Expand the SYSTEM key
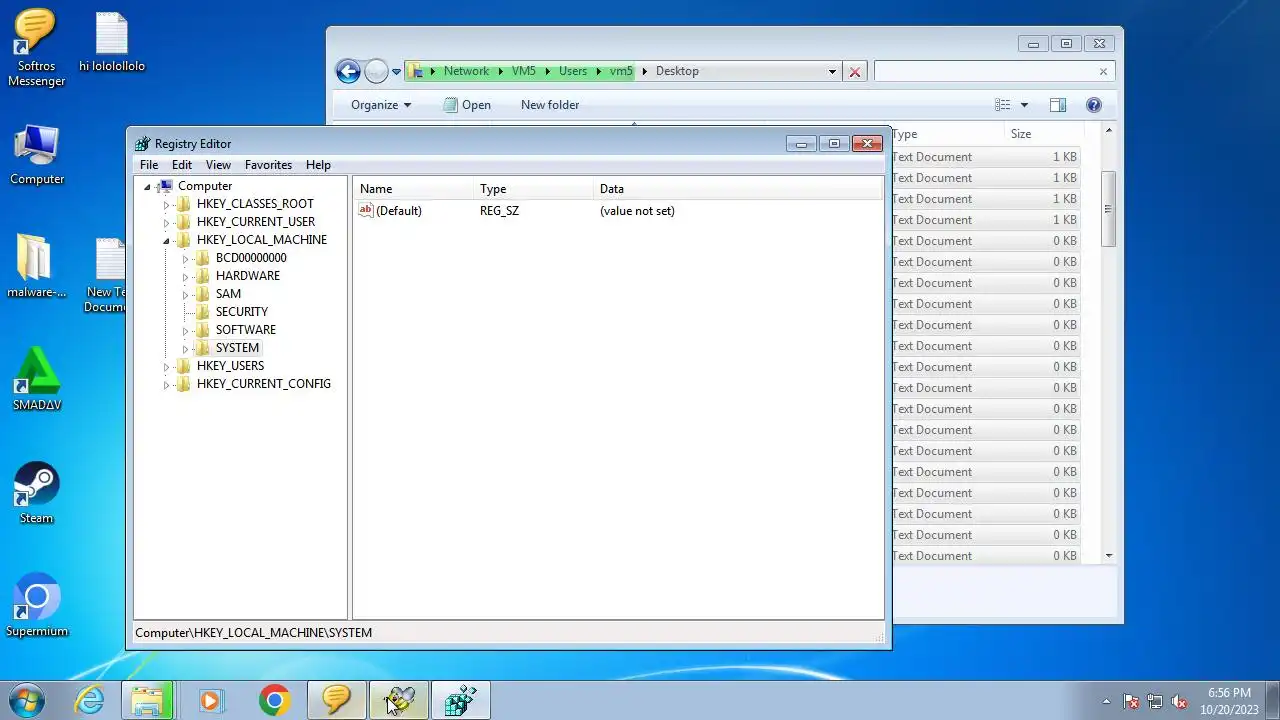The height and width of the screenshot is (720, 1280). point(185,348)
